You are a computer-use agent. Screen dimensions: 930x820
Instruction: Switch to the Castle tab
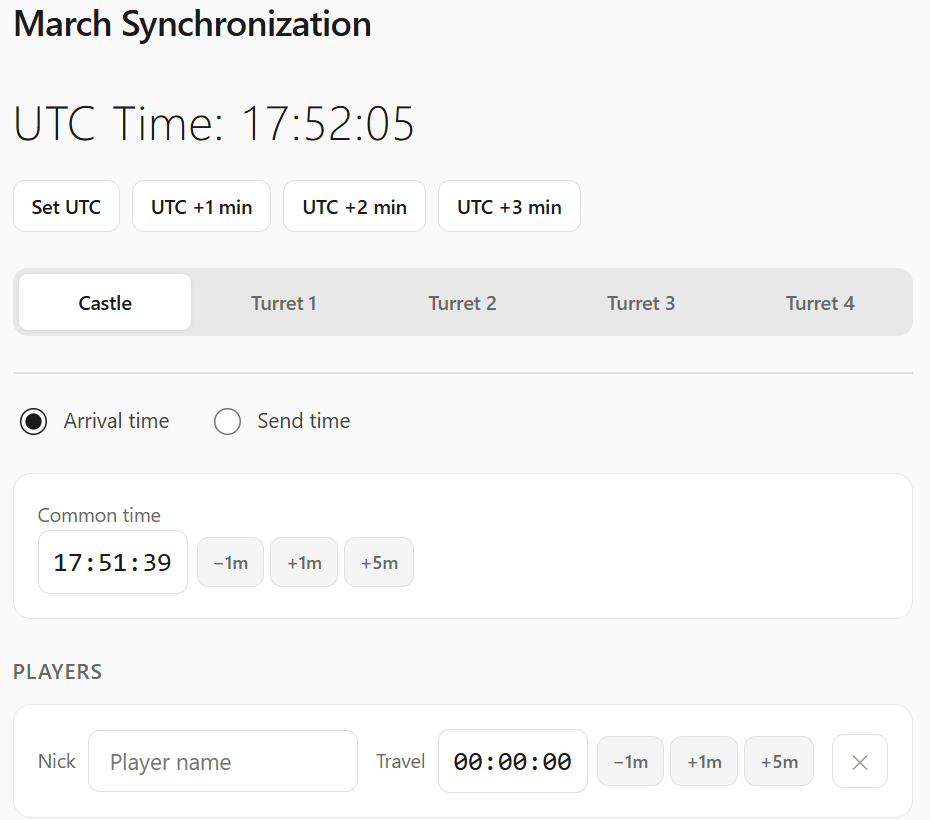105,302
